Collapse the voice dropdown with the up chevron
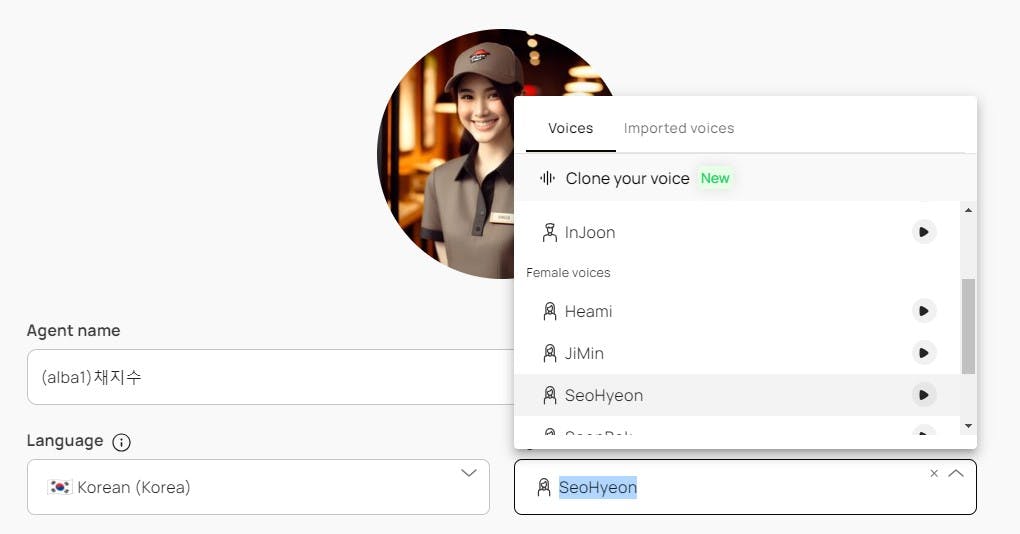1020x534 pixels. click(956, 474)
